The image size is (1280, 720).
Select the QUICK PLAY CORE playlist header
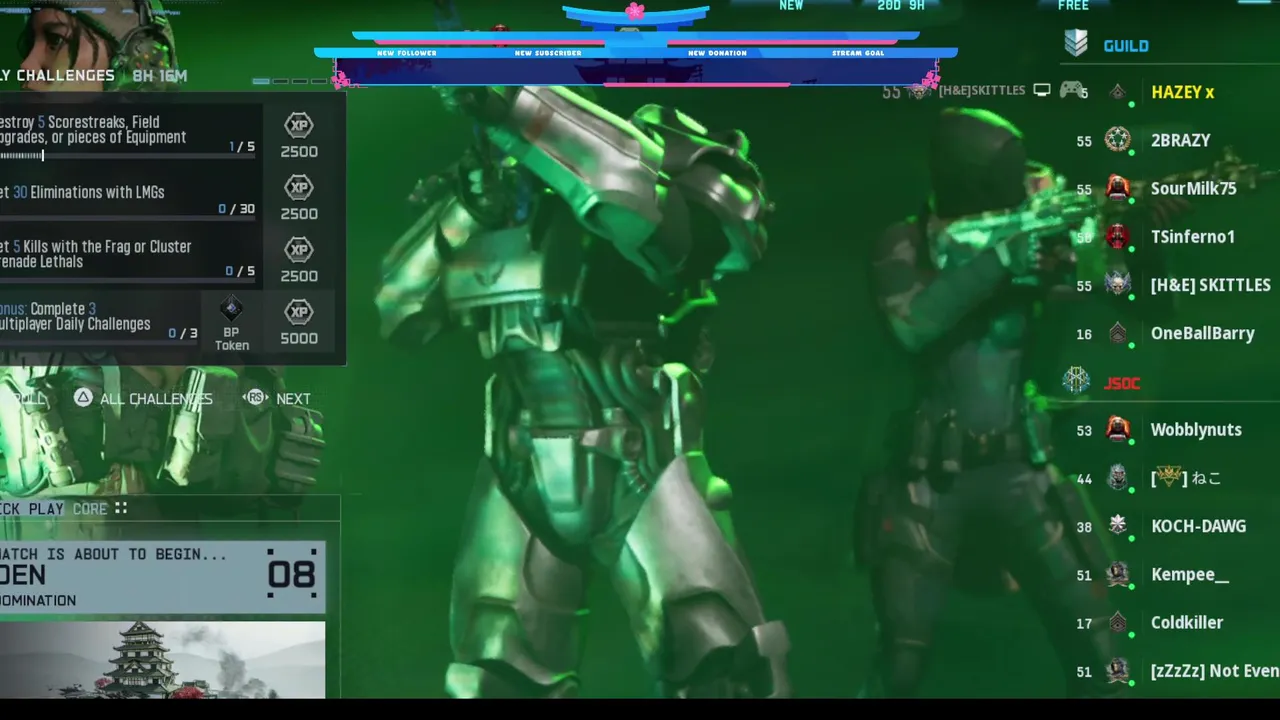54,508
